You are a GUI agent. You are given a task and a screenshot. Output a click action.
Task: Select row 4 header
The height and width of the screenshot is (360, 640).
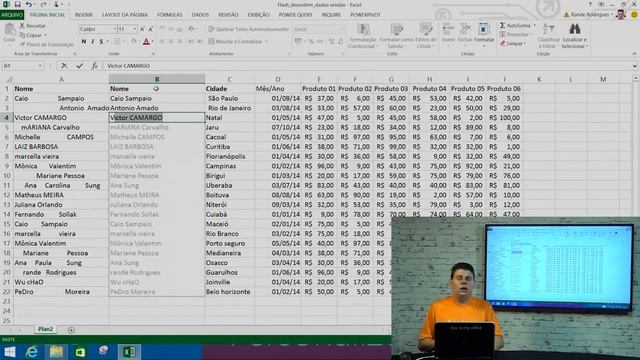tap(7, 118)
